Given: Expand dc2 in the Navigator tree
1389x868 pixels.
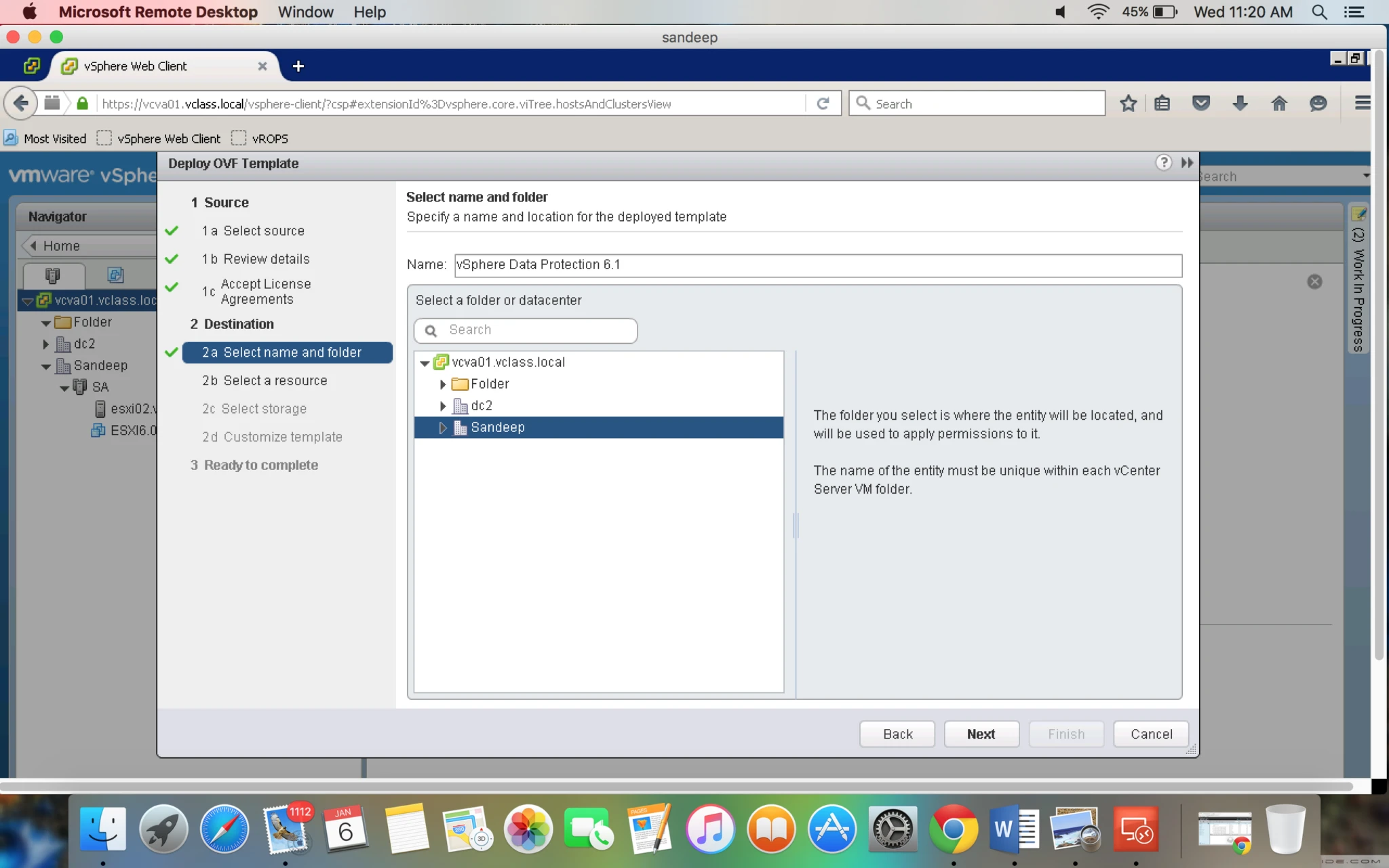Looking at the screenshot, I should [x=46, y=344].
